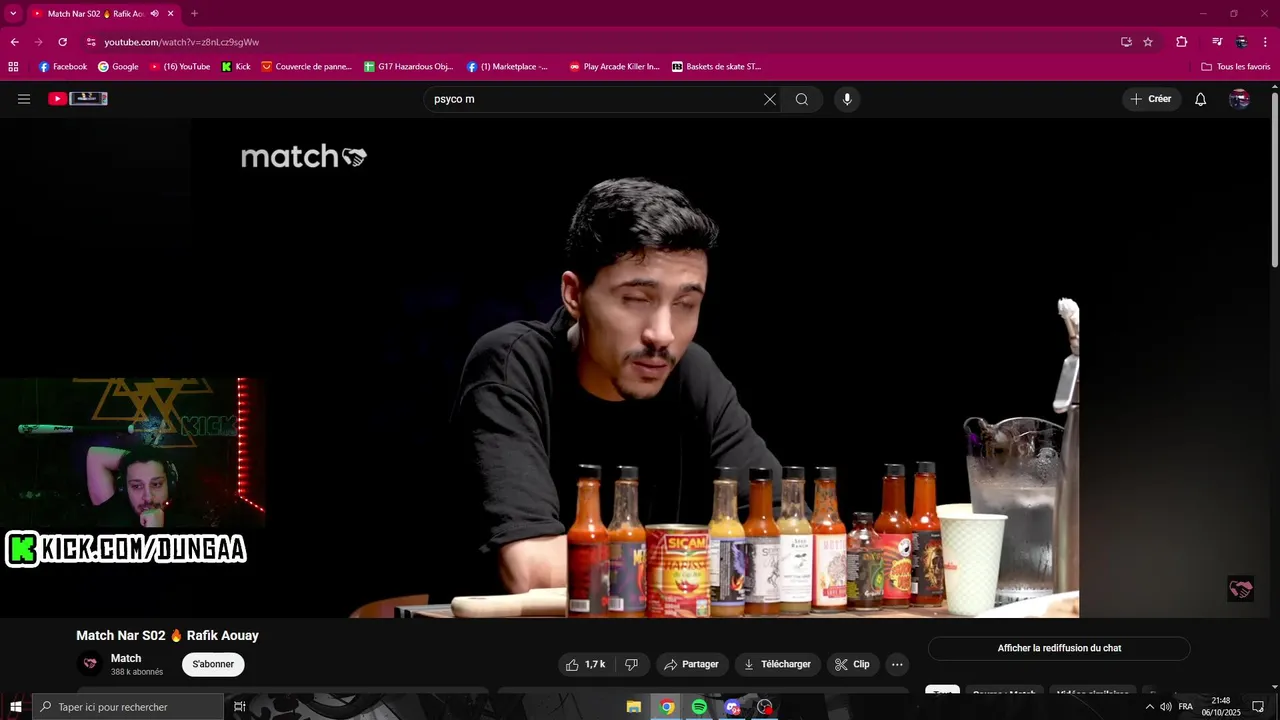Open G17 Hazardous Obj bookmark

409,67
